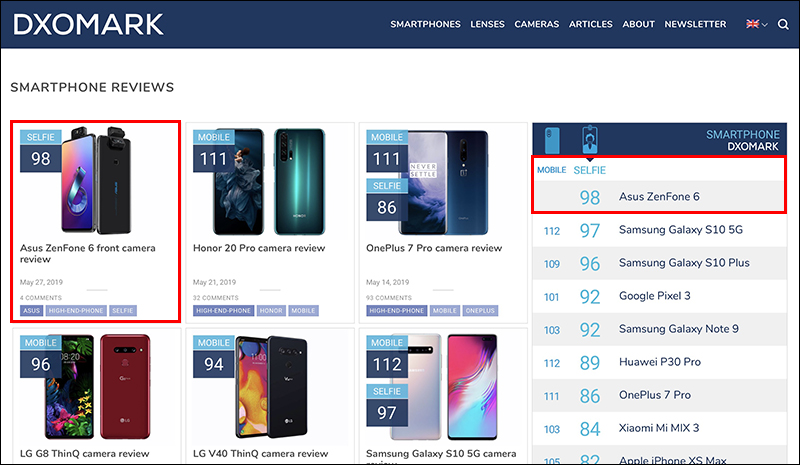800x465 pixels.
Task: Go to the NEWSLETTER page
Action: coord(695,24)
